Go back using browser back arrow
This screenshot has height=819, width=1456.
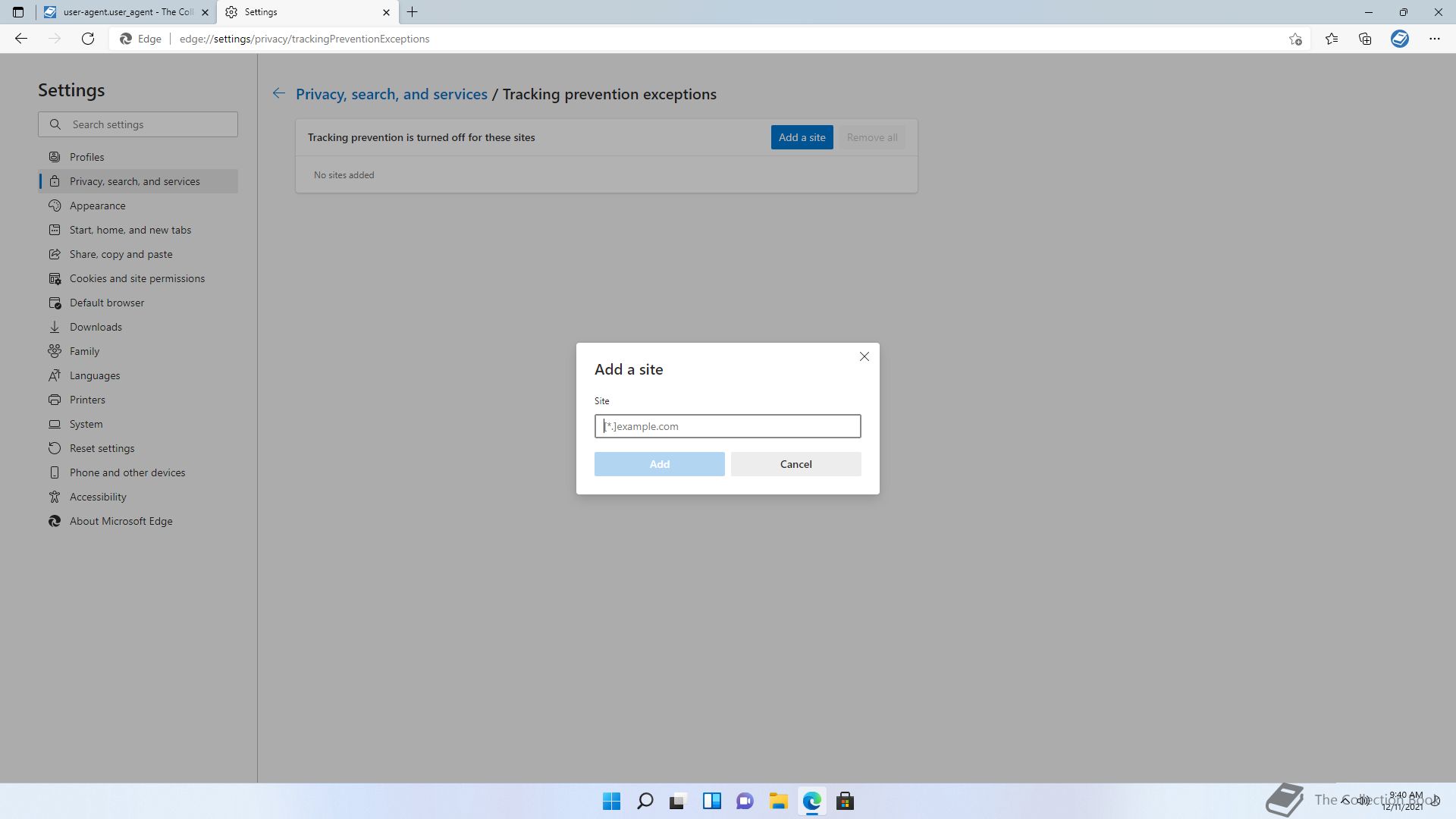coord(21,39)
